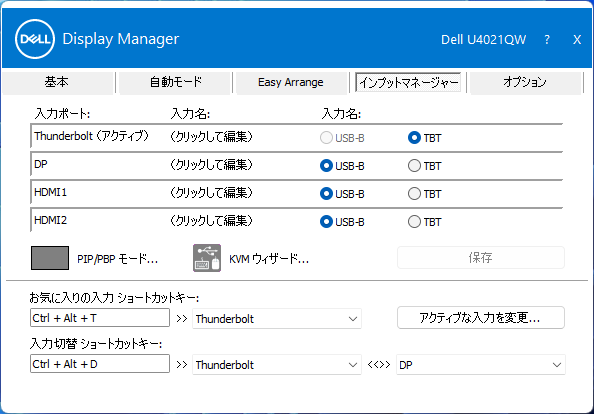
Task: Edit input name for HDMI1 row
Action: [211, 193]
